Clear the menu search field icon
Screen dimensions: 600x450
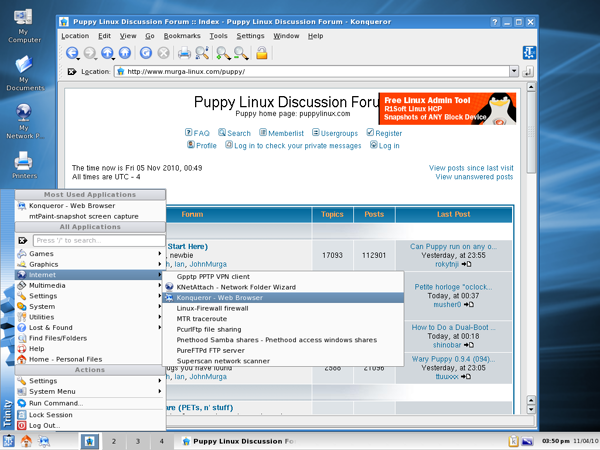[23, 240]
